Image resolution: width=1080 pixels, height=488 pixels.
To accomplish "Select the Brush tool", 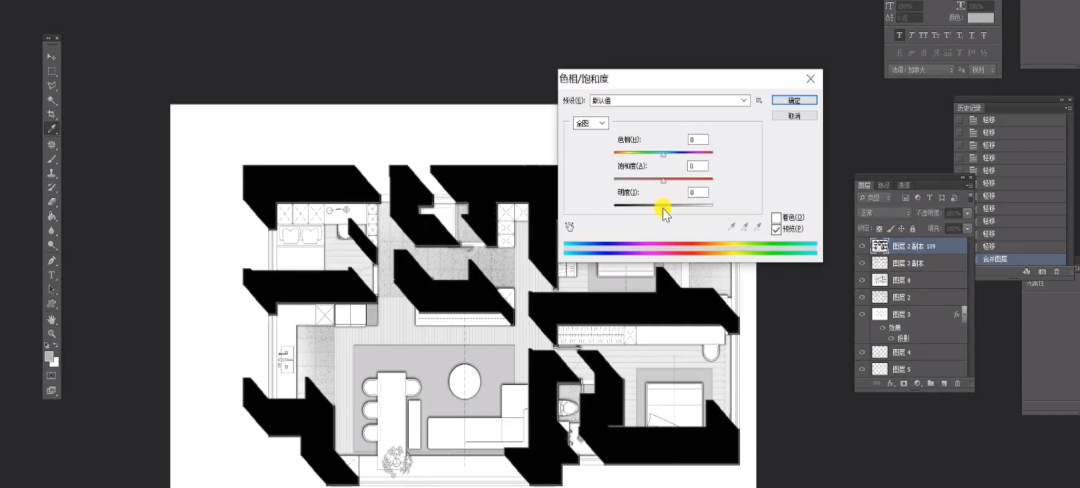I will pyautogui.click(x=52, y=159).
